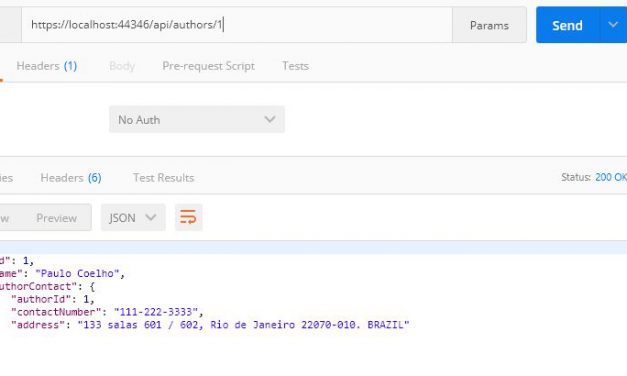This screenshot has width=627, height=376.
Task: Open the Params editor
Action: tap(489, 25)
